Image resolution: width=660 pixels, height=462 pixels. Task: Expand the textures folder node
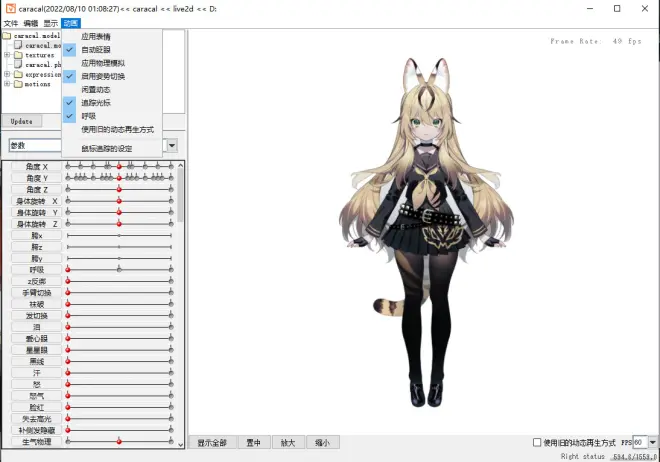7,55
